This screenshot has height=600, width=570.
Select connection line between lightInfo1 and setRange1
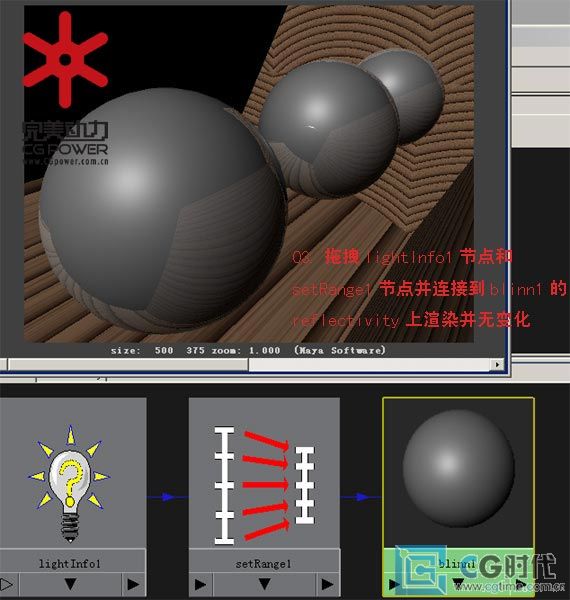click(168, 497)
